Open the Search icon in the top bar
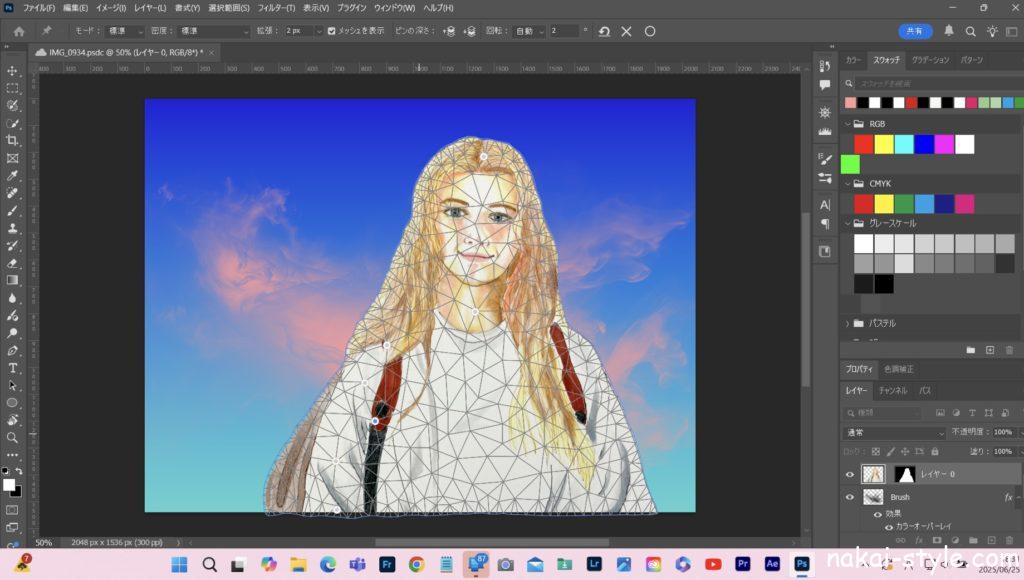This screenshot has width=1024, height=580. pos(970,31)
